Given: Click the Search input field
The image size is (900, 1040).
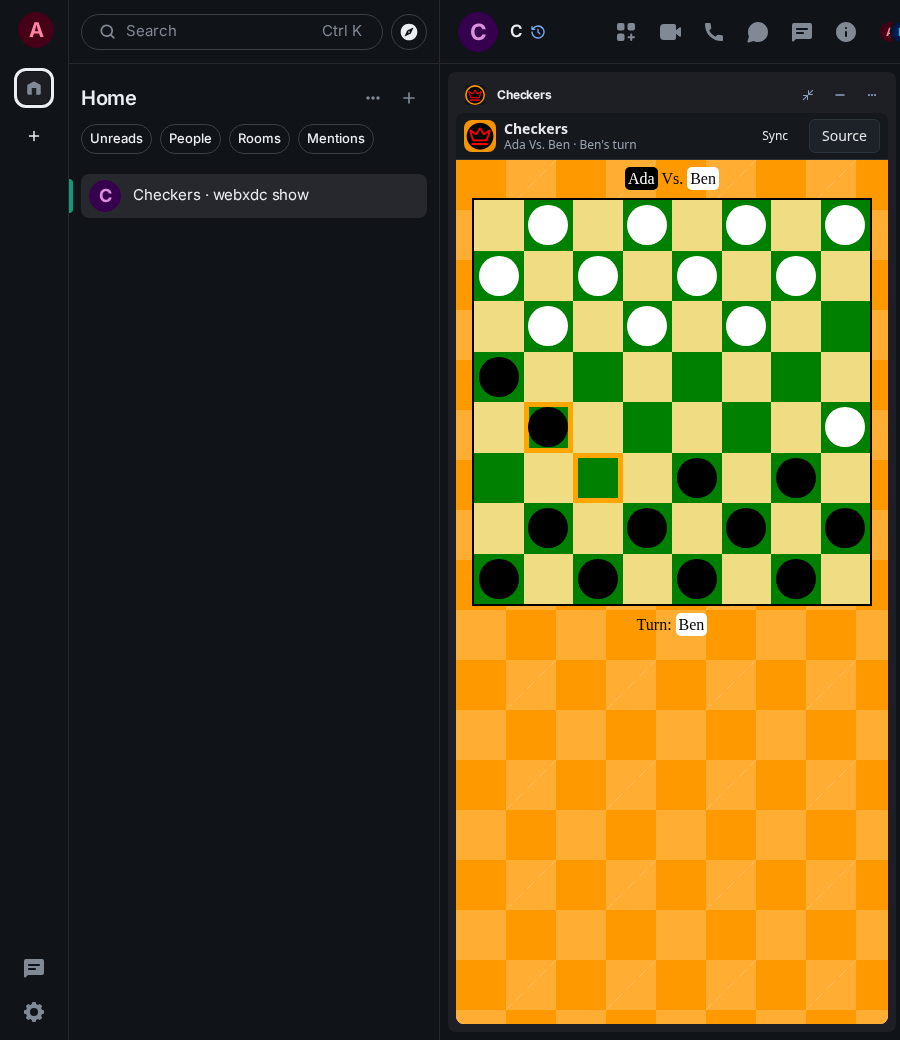Looking at the screenshot, I should click(x=231, y=32).
